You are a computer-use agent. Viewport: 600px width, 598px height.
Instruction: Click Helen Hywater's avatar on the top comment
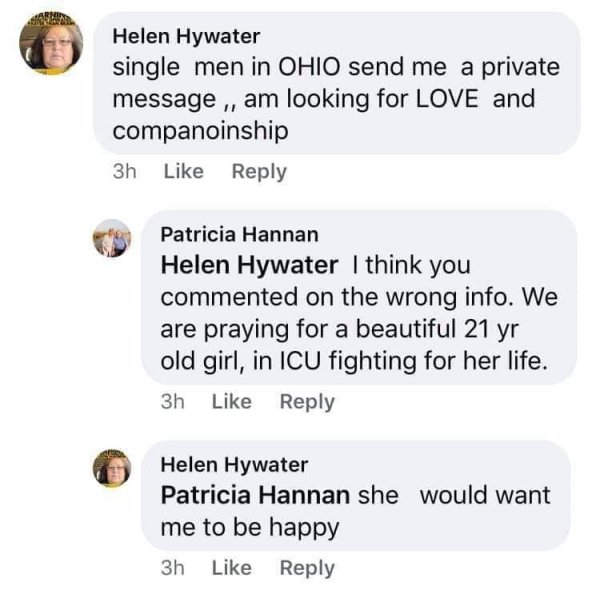(x=51, y=44)
